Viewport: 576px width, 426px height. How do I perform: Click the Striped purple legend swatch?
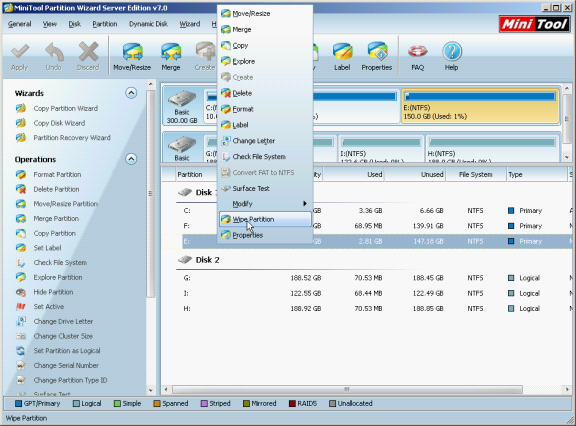click(204, 404)
